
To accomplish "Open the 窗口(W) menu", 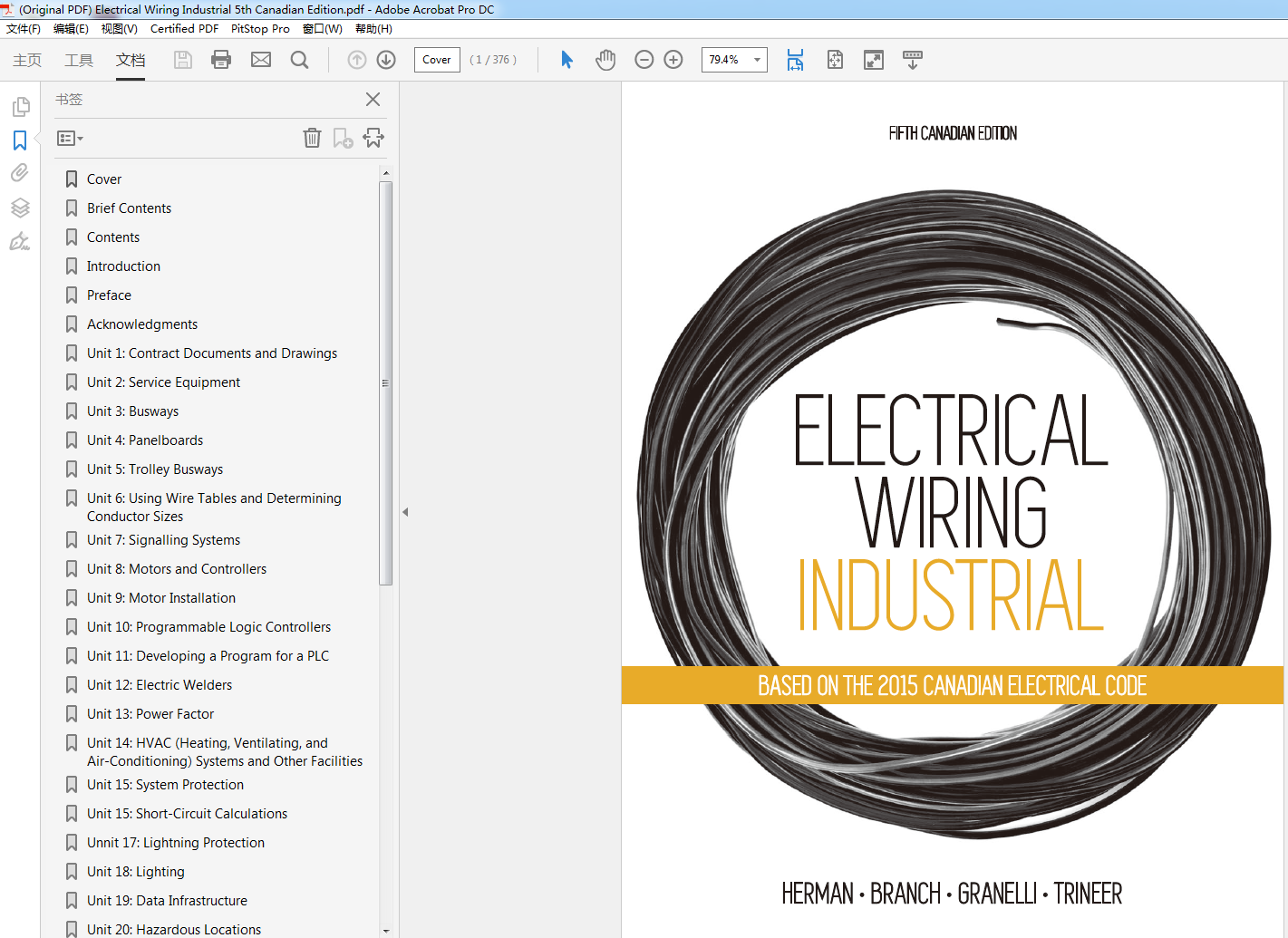I will [x=323, y=29].
